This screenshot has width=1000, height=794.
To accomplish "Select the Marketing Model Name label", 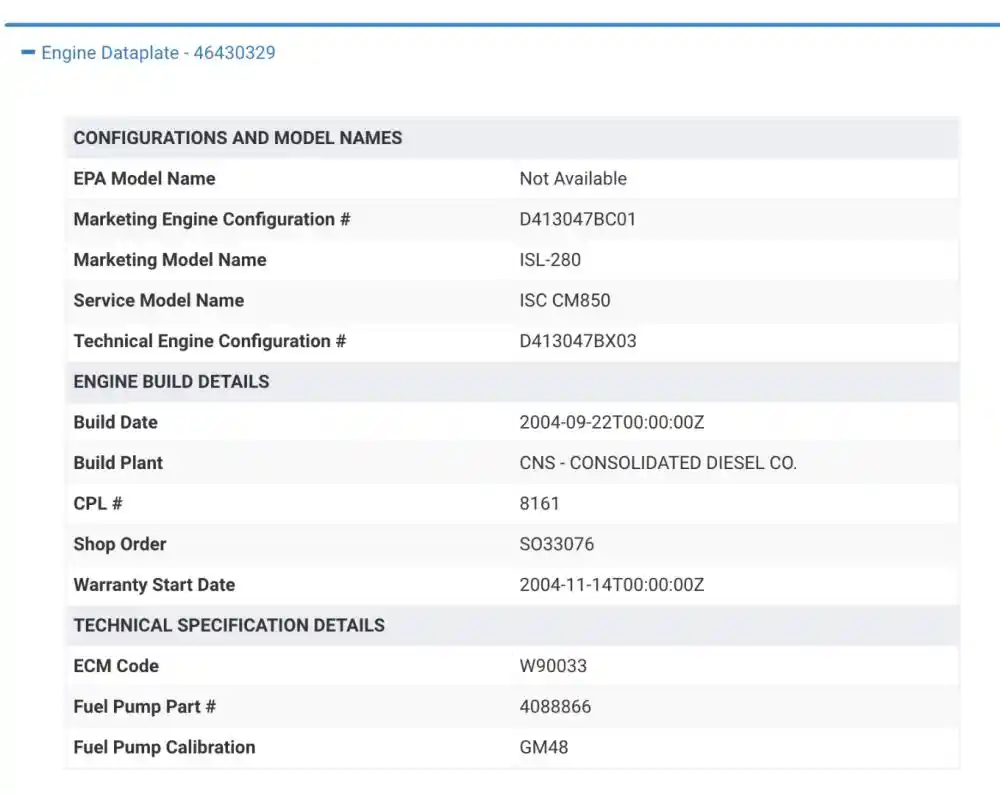I will pyautogui.click(x=170, y=260).
